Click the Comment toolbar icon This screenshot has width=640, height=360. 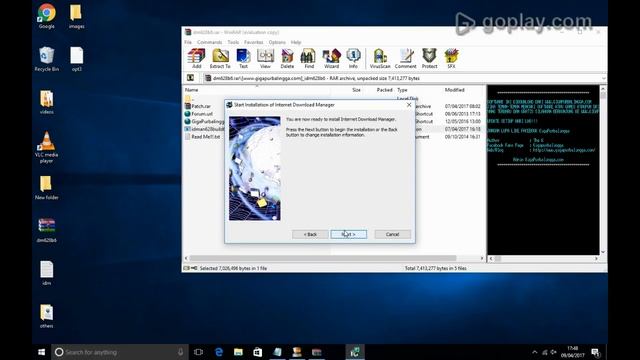pyautogui.click(x=406, y=58)
